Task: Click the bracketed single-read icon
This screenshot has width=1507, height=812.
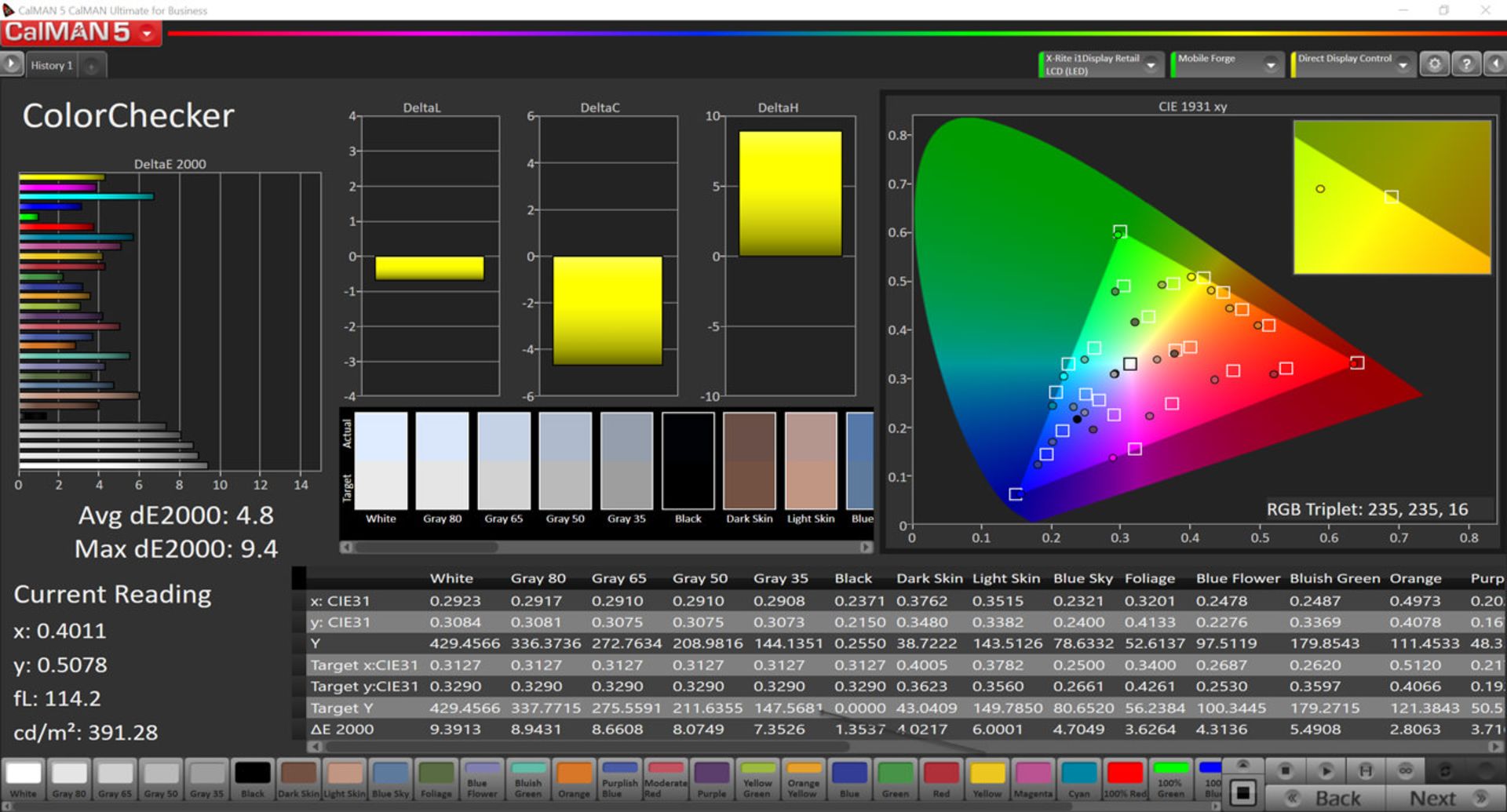Action: point(1366,771)
